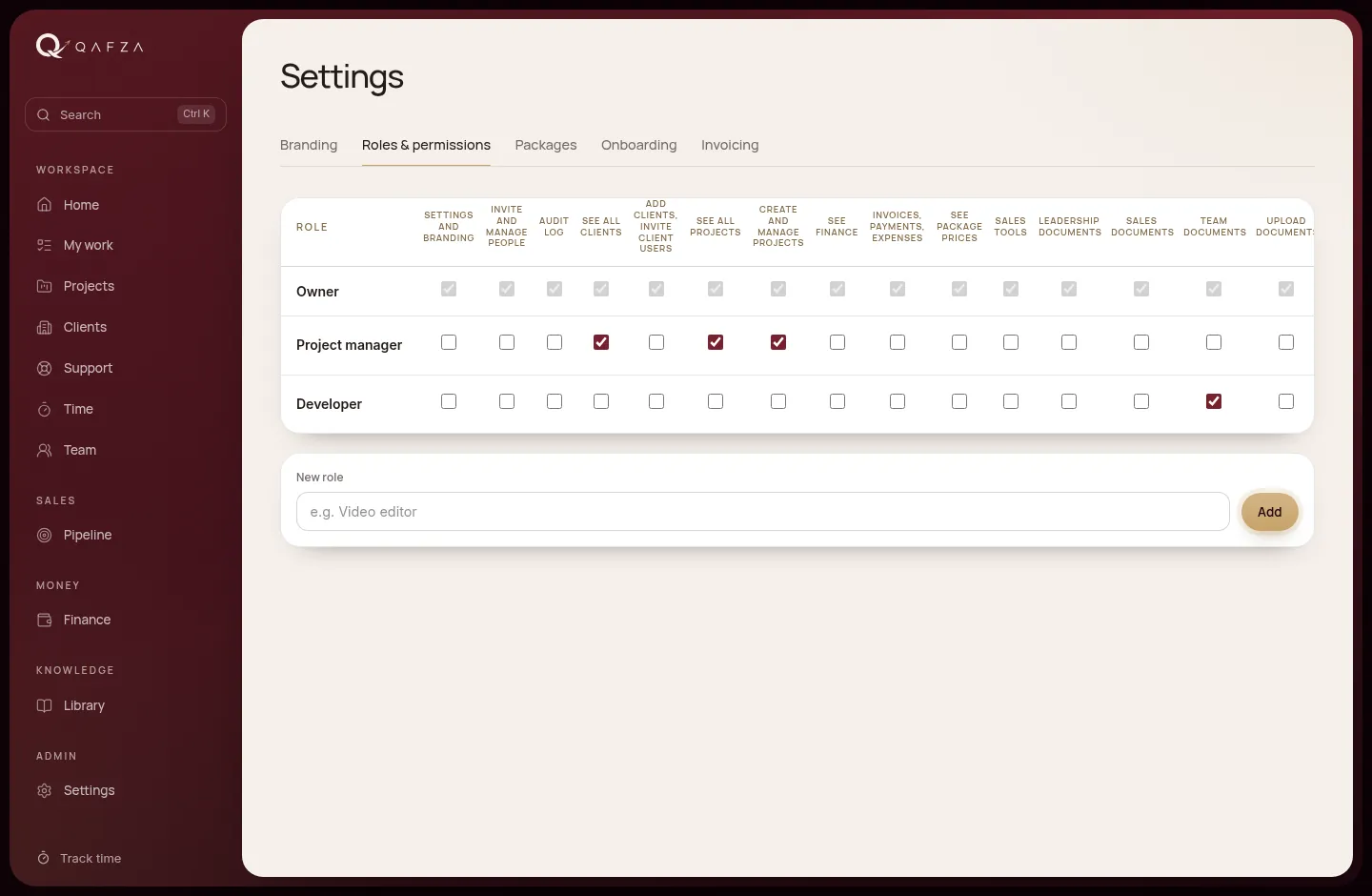Uncheck See all projects for Project manager
Screen dimensions: 1372x896
[716, 342]
